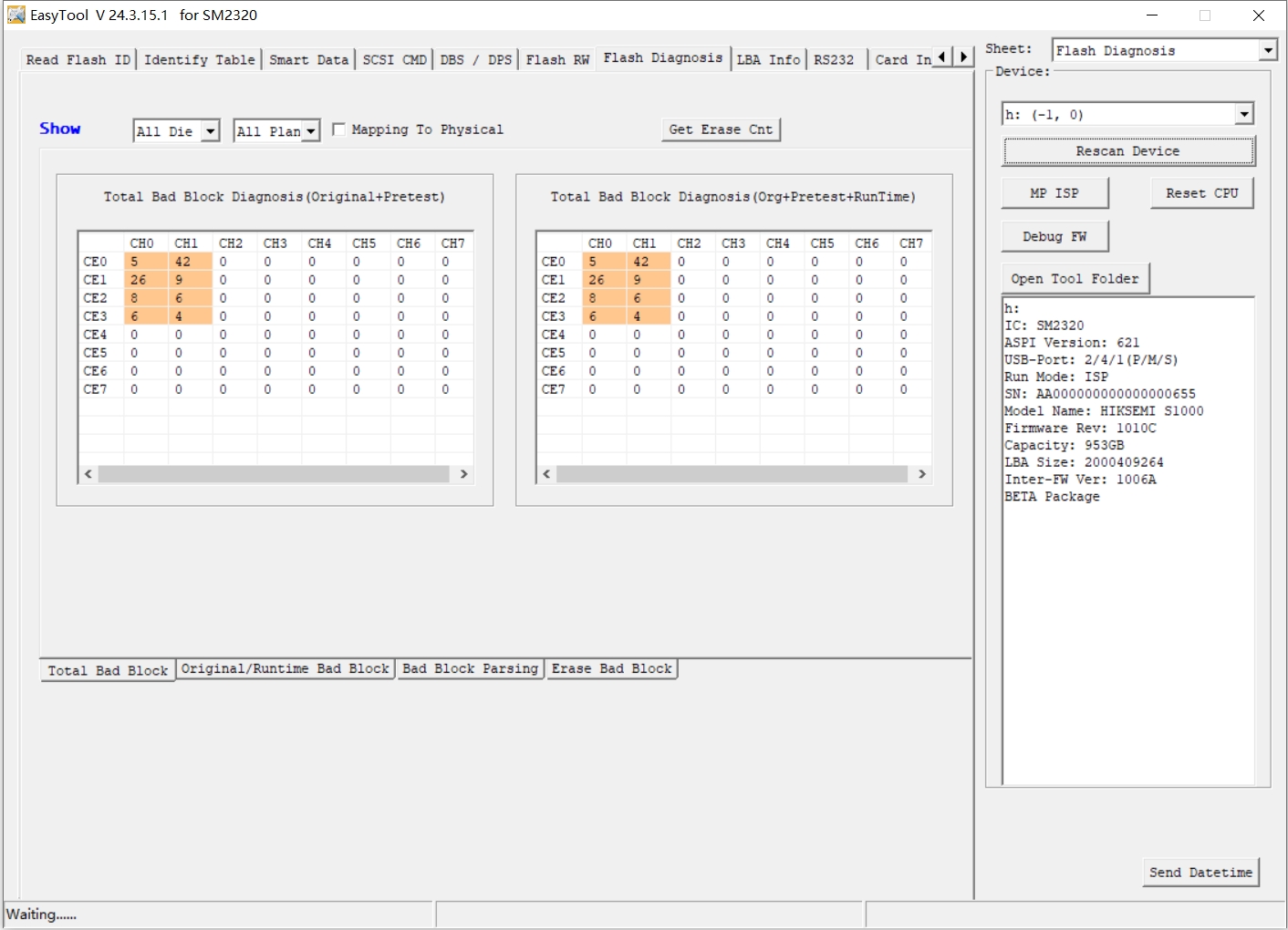Click Model Name: HIKSEMI S1000 line
Image resolution: width=1288 pixels, height=930 pixels.
click(x=1104, y=411)
